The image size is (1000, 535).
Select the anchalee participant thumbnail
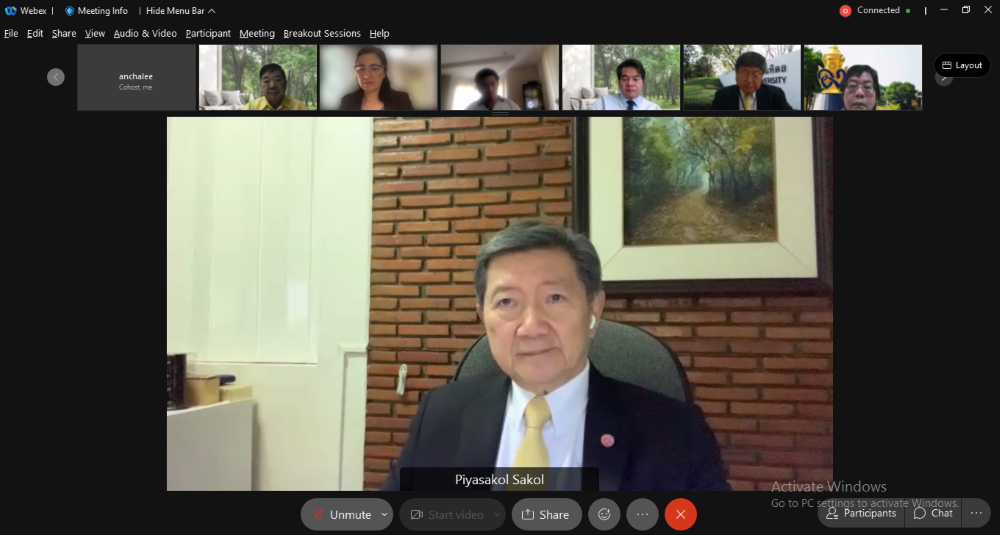[x=136, y=78]
